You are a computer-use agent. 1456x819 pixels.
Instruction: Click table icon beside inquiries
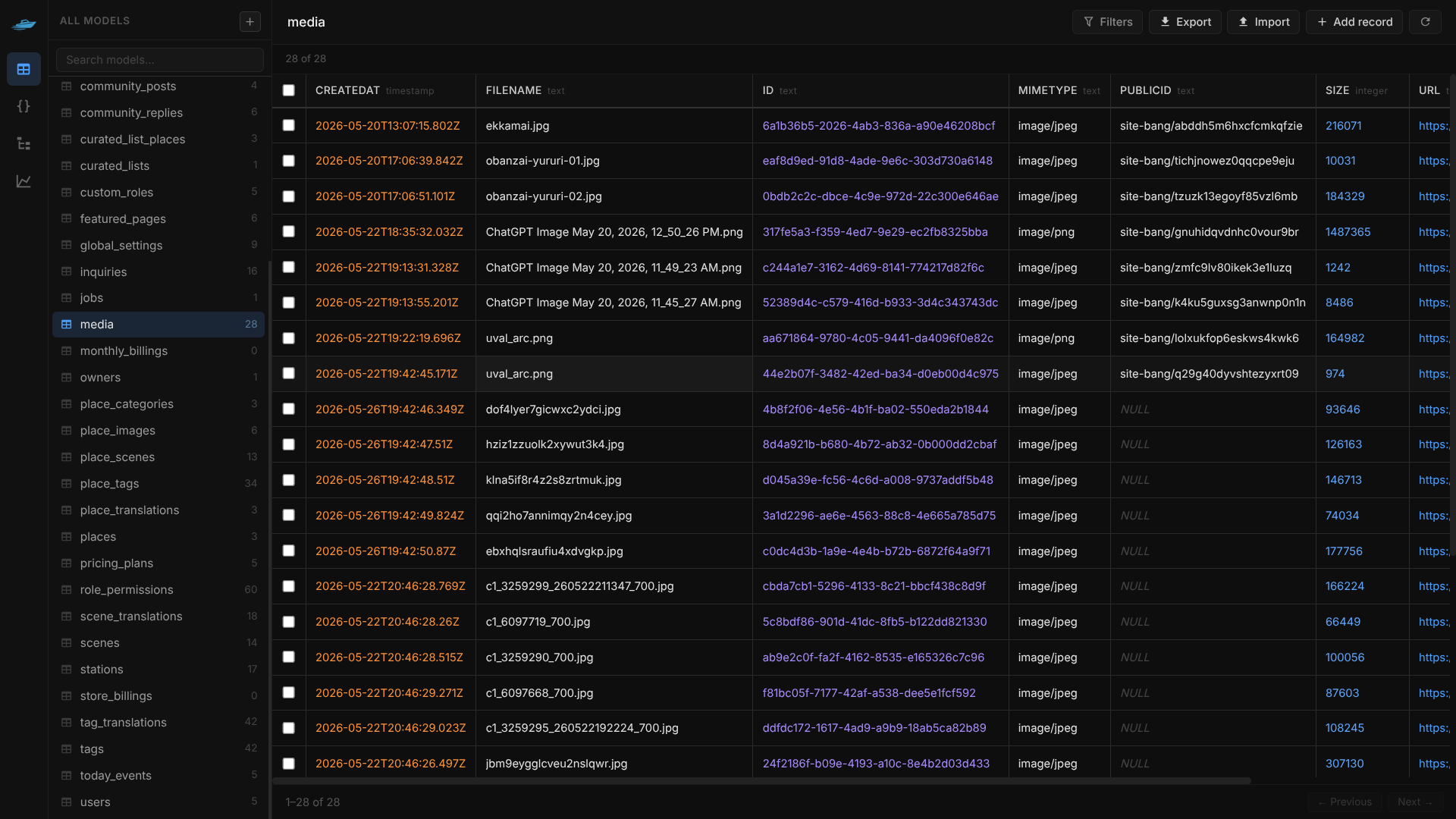pyautogui.click(x=67, y=272)
